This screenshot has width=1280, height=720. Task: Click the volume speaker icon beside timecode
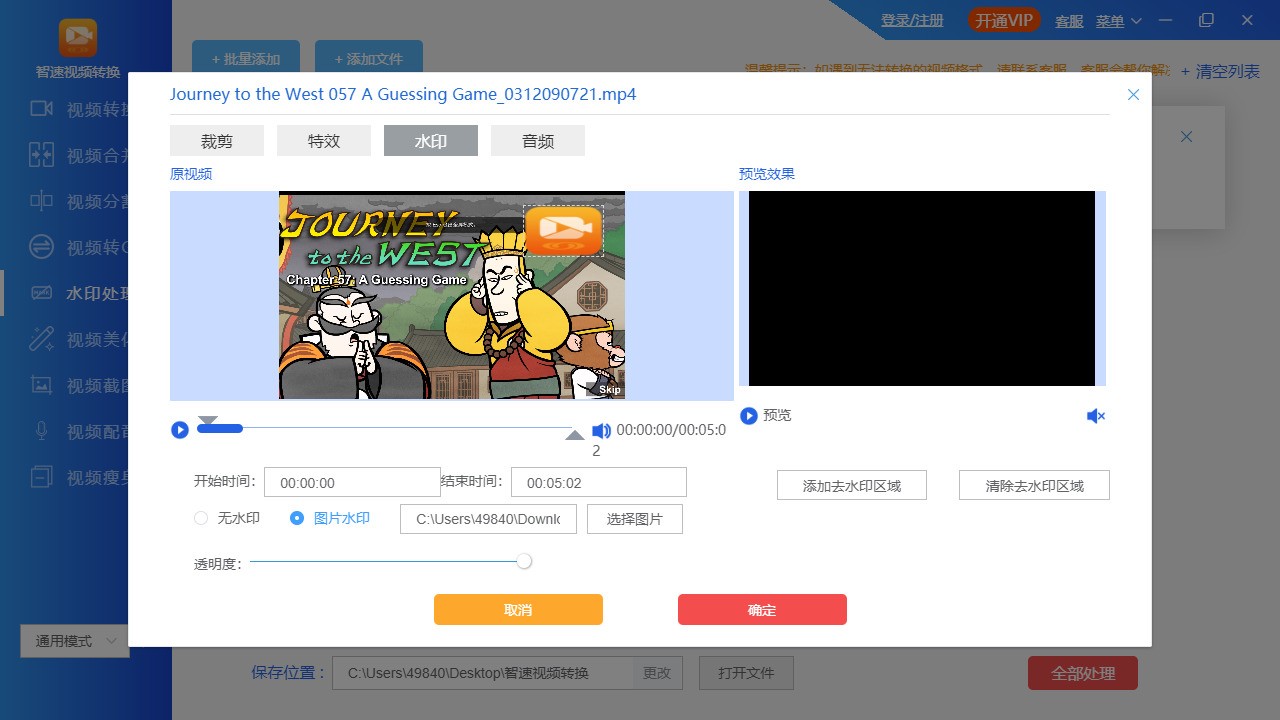pos(601,431)
